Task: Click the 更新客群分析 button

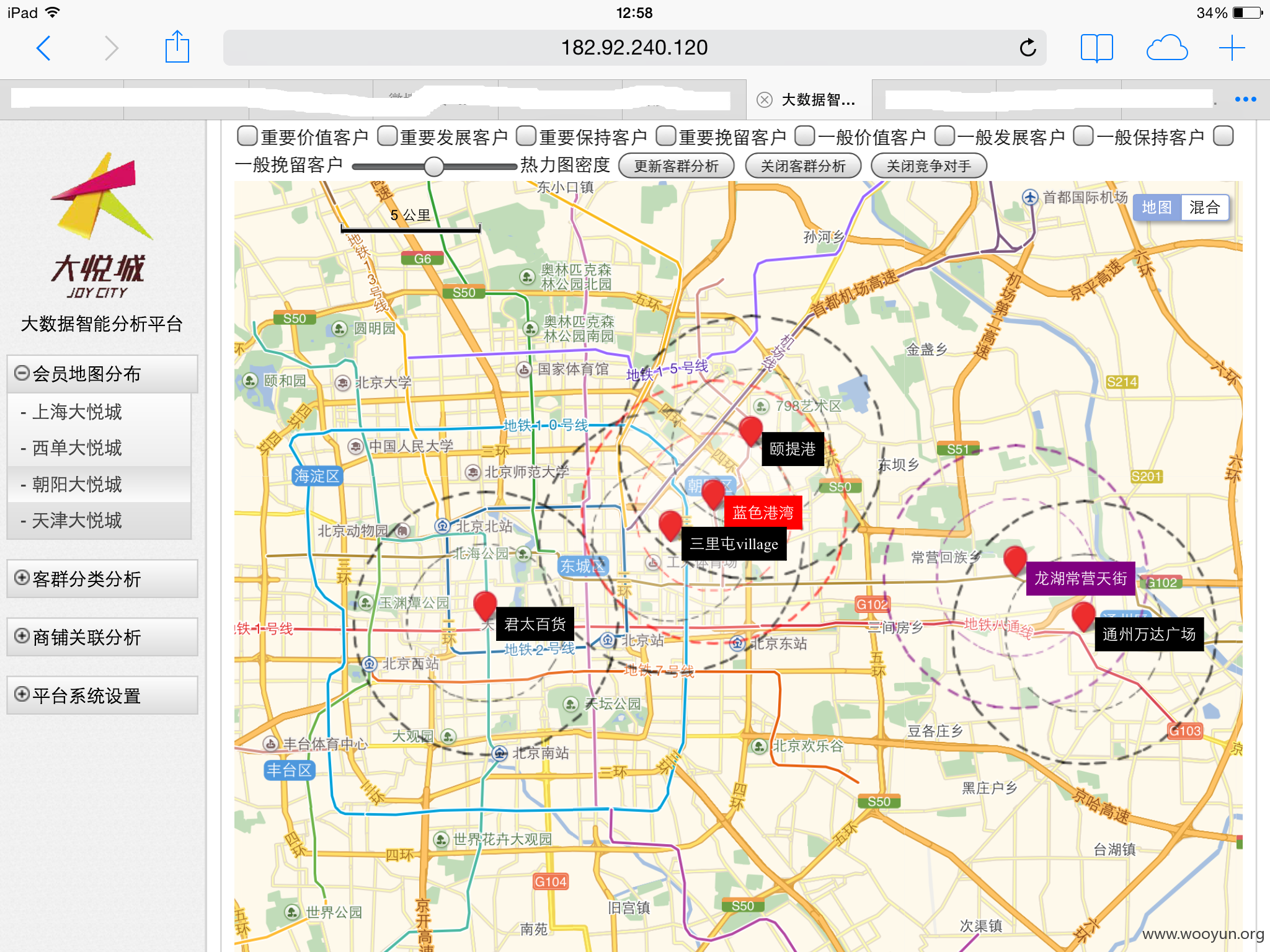Action: coord(677,166)
